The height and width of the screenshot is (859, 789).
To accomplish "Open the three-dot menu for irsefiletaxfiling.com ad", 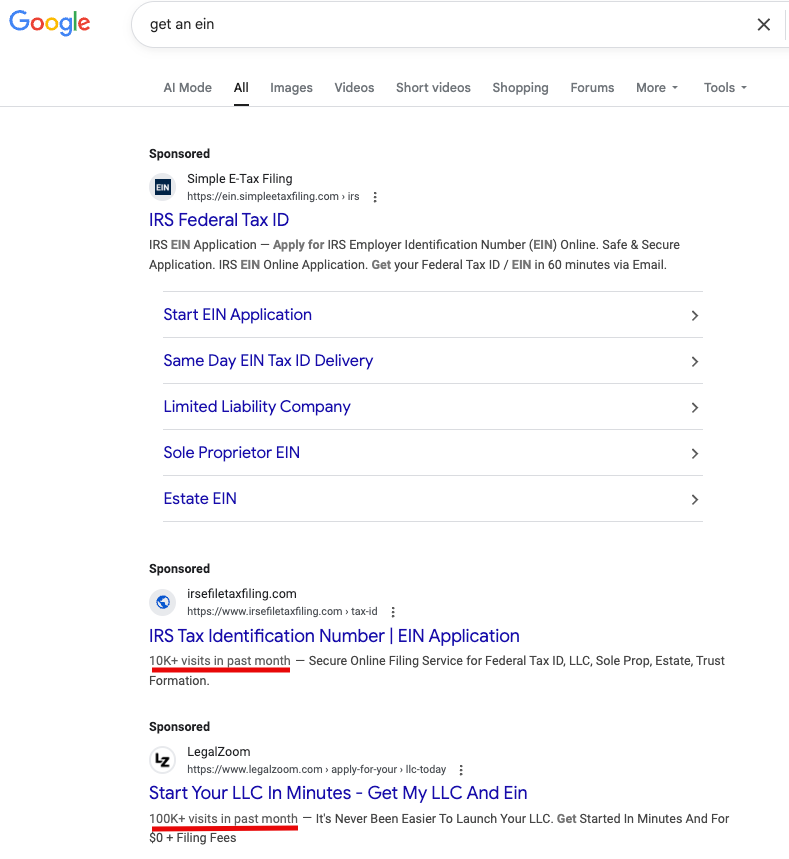I will tap(393, 612).
